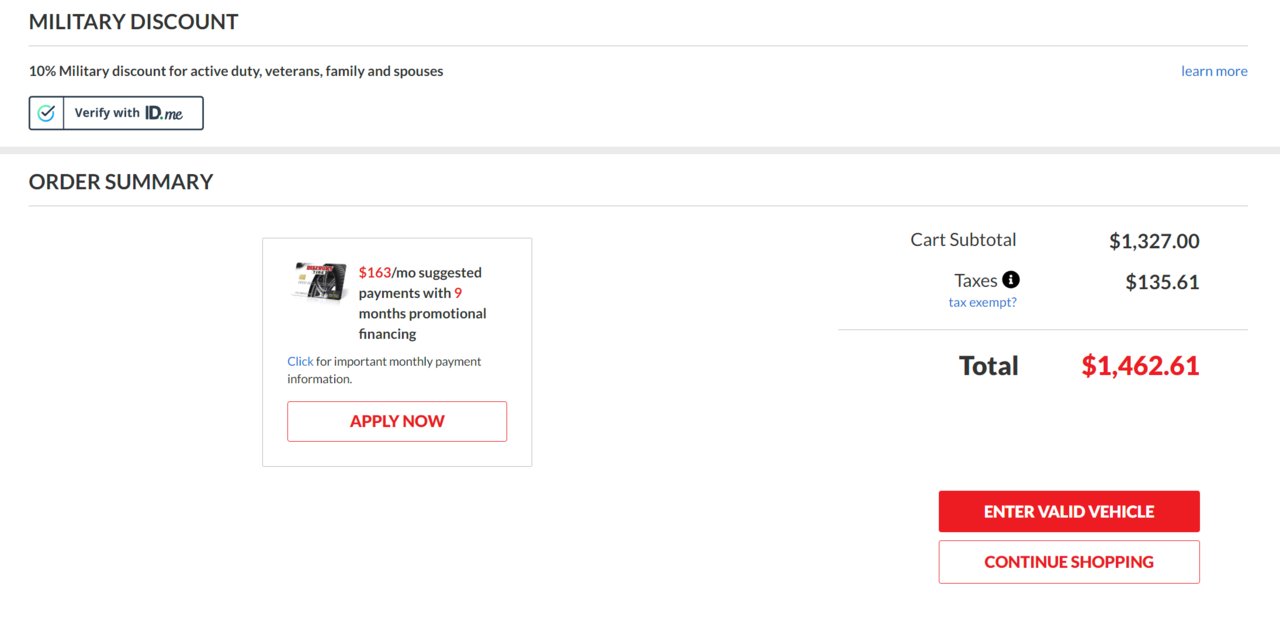The image size is (1280, 621).
Task: Click the Taxes label
Action: point(976,281)
